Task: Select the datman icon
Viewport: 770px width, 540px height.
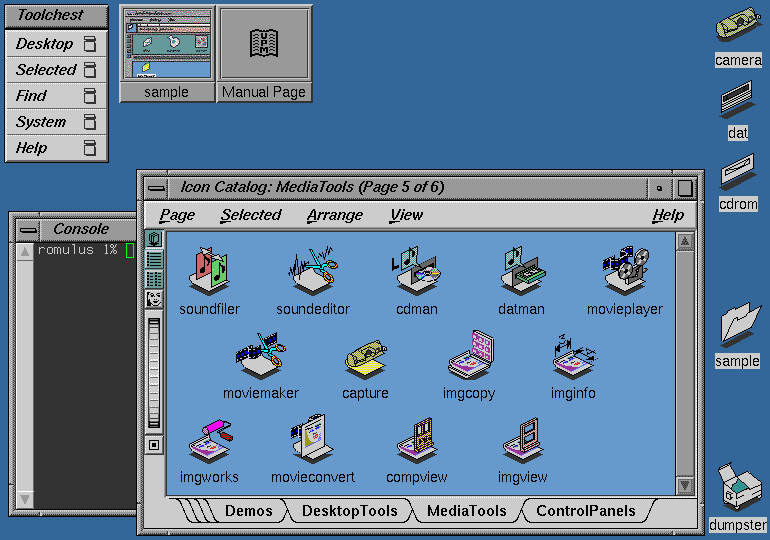Action: tap(522, 270)
